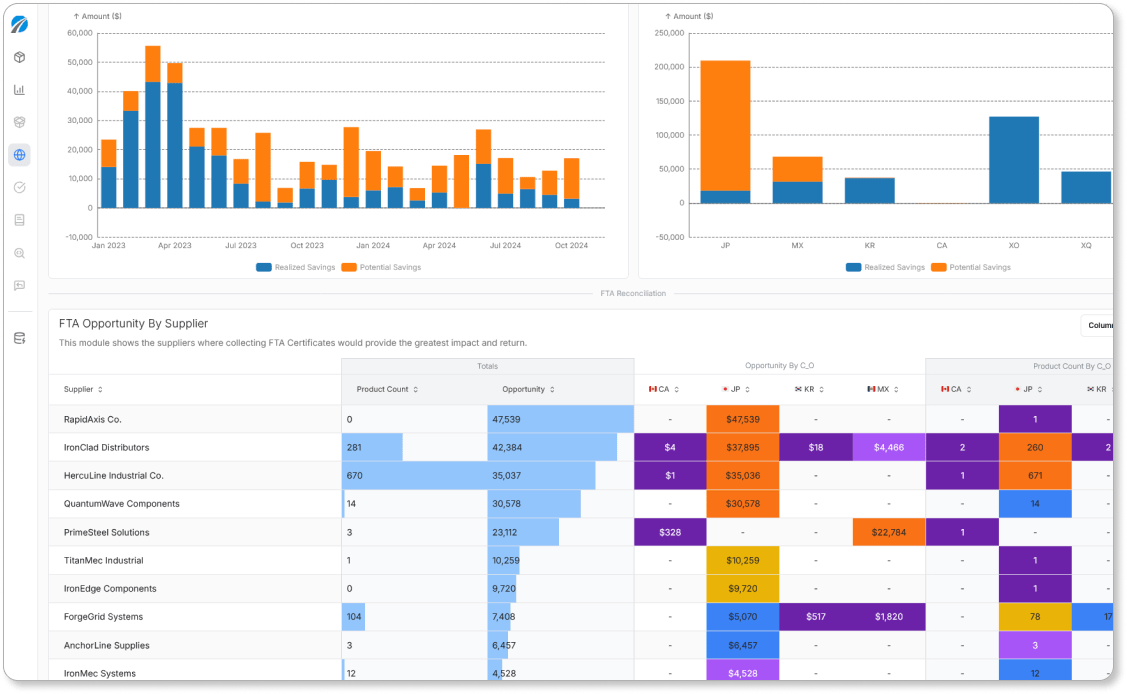Viewport: 1127px width, 694px height.
Task: Open the bar chart analytics sidebar icon
Action: pyautogui.click(x=19, y=90)
